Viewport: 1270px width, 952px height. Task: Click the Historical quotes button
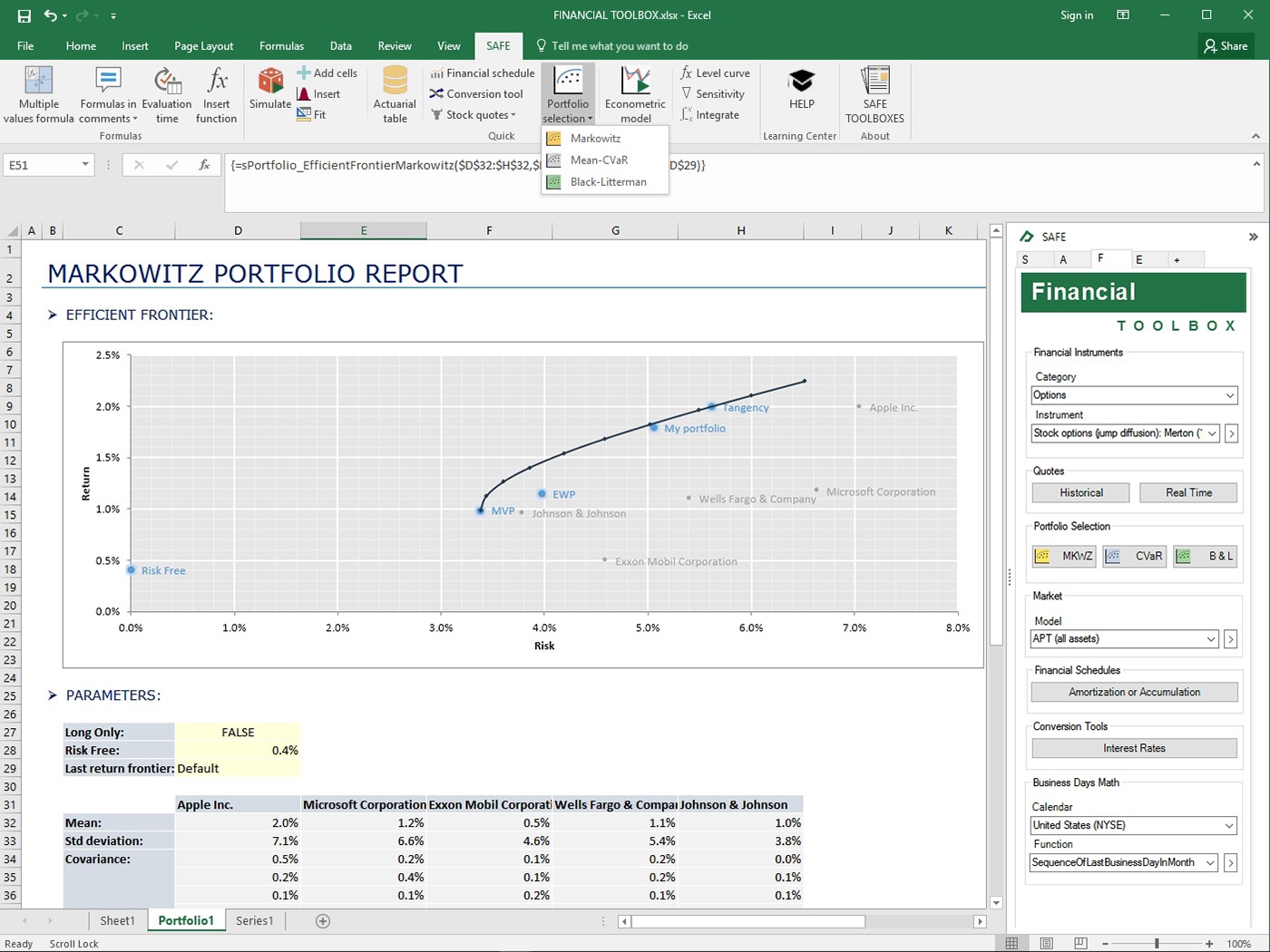pyautogui.click(x=1081, y=493)
